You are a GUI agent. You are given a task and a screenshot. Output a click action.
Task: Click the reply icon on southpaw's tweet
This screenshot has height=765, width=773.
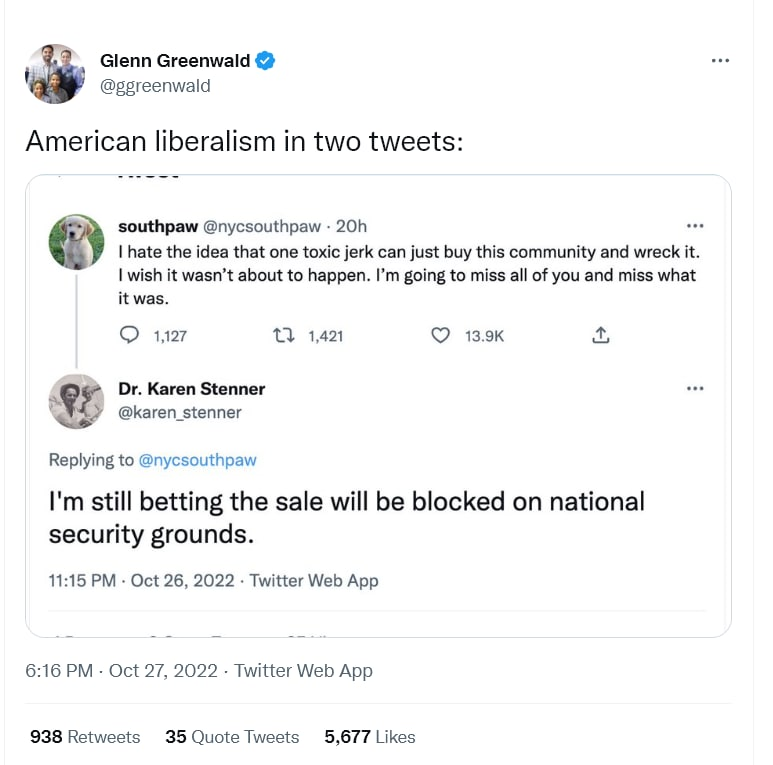pyautogui.click(x=129, y=336)
